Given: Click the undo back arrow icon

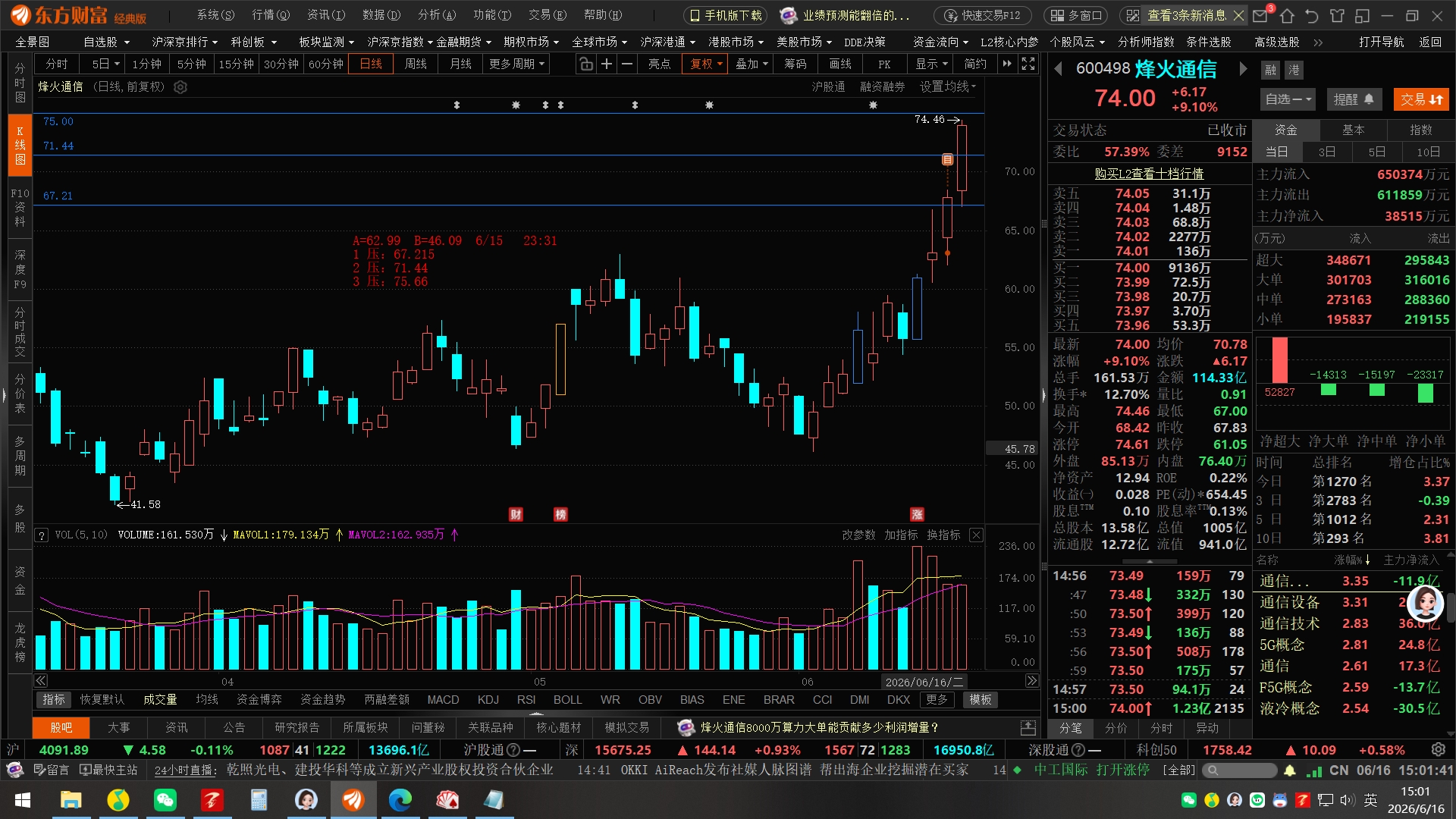Looking at the screenshot, I should (x=1312, y=15).
